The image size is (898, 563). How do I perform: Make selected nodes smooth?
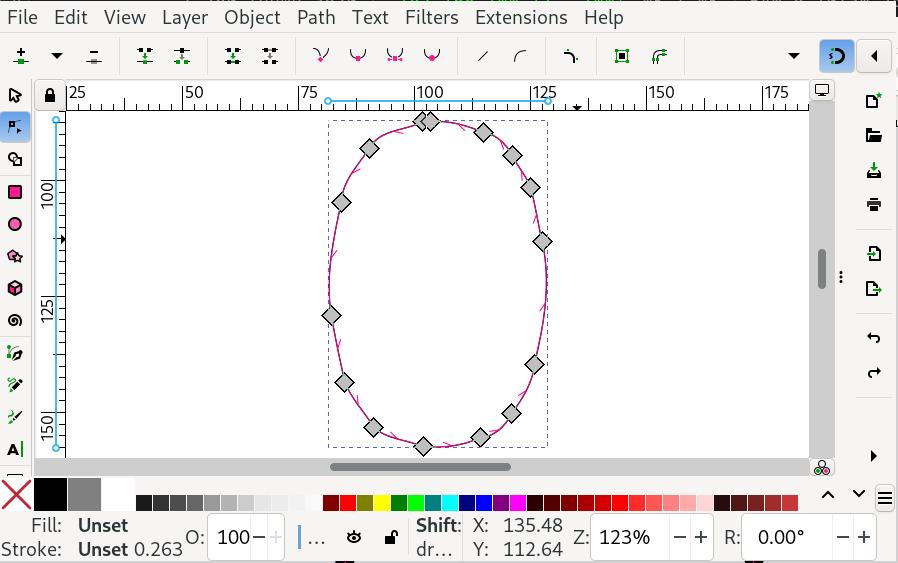[358, 56]
